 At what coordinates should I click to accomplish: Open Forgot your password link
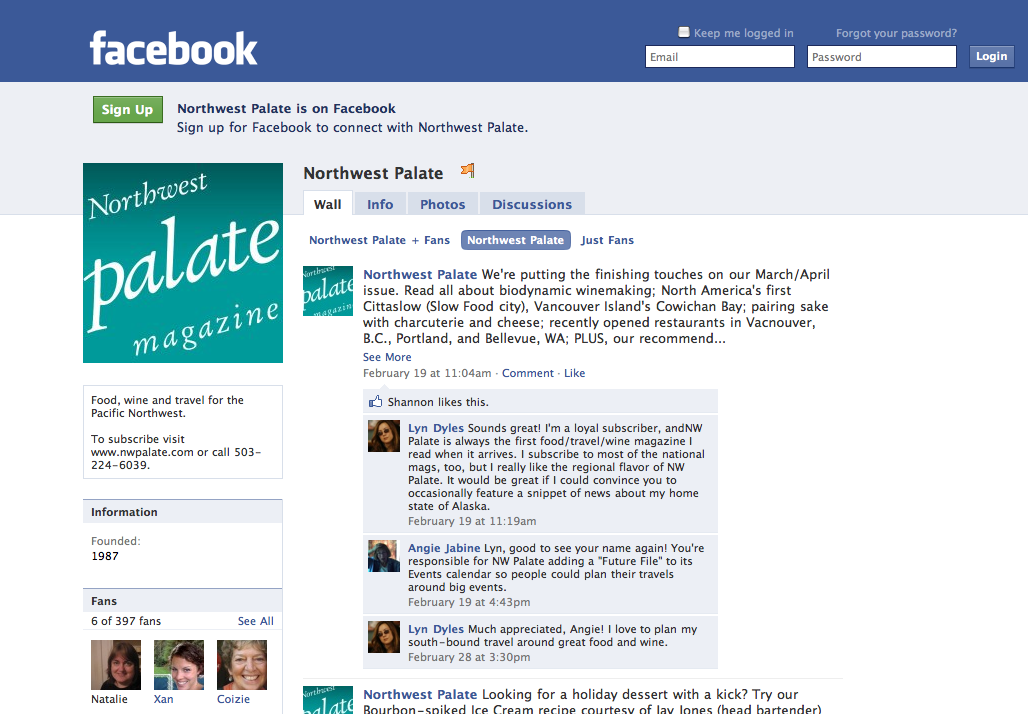point(896,33)
